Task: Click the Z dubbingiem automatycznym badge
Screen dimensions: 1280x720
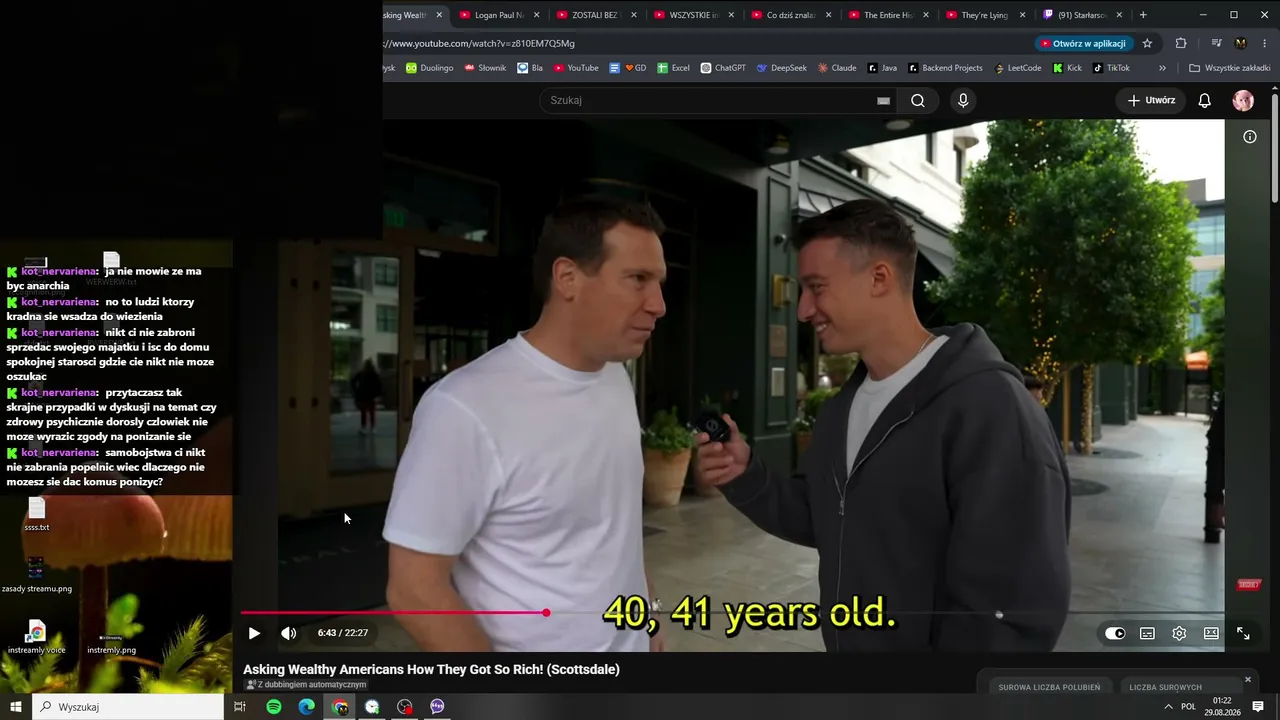Action: pyautogui.click(x=306, y=685)
